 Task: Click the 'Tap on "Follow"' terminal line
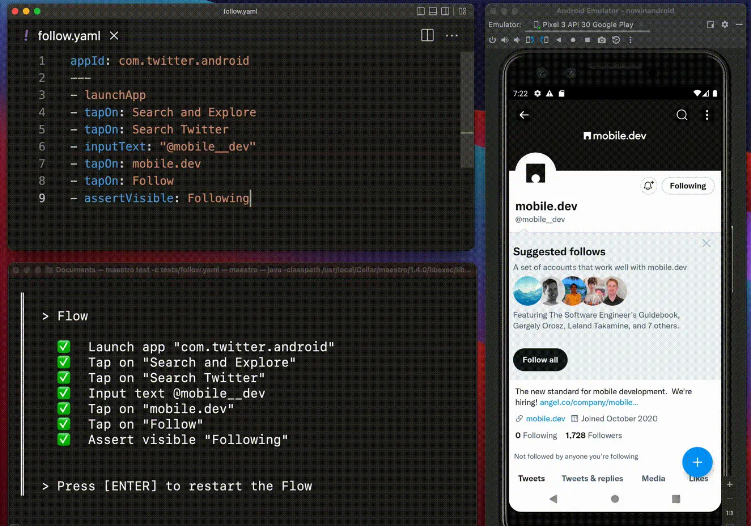(x=145, y=424)
